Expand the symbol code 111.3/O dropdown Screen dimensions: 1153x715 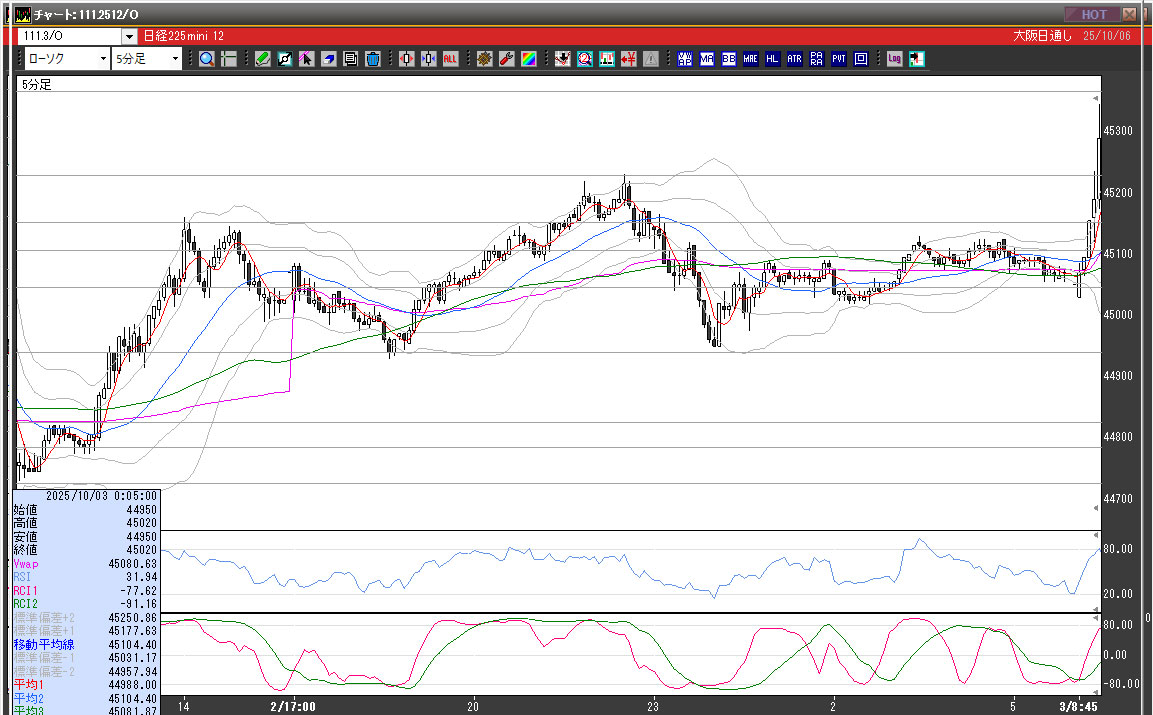point(128,36)
